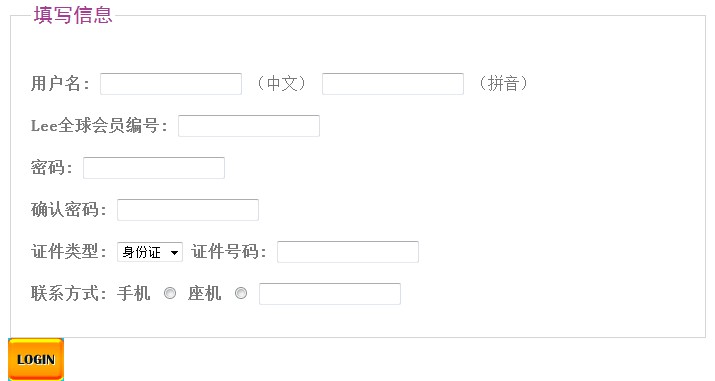Focus the 用户名 Chinese name input field
The image size is (715, 381).
[171, 84]
